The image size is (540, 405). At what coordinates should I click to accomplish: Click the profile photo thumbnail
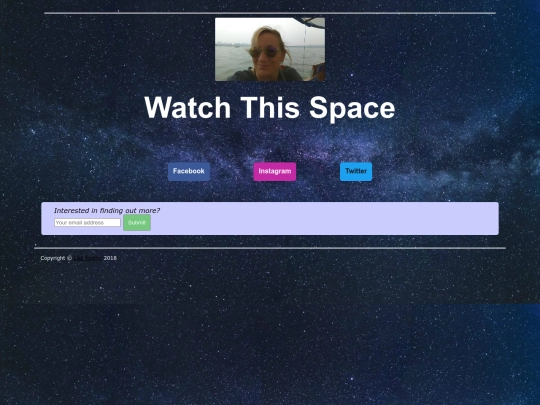coord(270,49)
